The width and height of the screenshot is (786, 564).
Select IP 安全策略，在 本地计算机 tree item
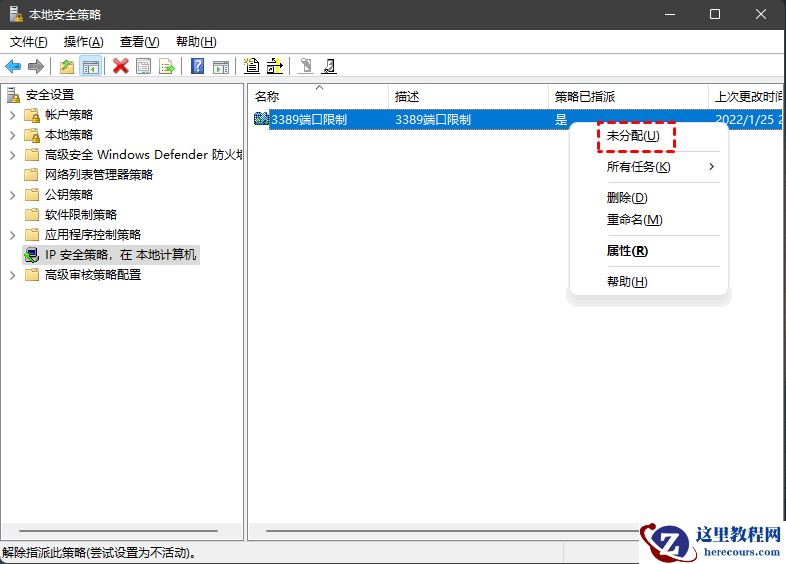coord(120,255)
